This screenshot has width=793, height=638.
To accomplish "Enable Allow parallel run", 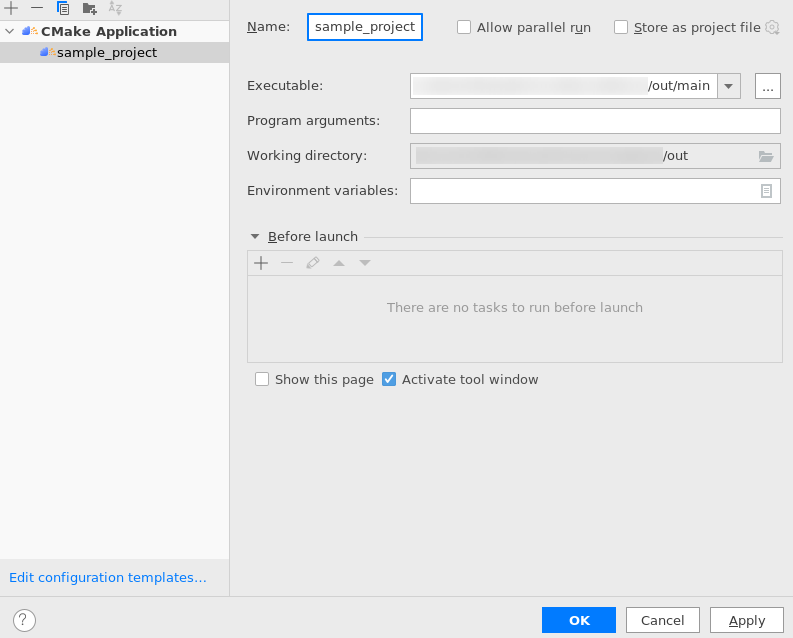I will 464,27.
